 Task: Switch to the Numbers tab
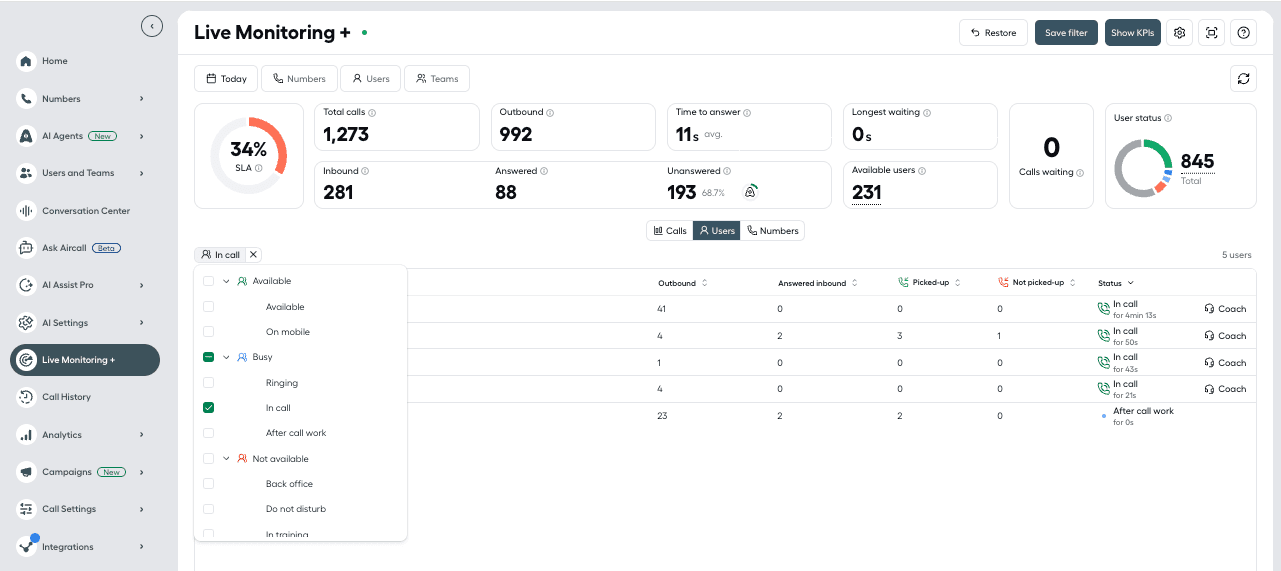coord(773,231)
